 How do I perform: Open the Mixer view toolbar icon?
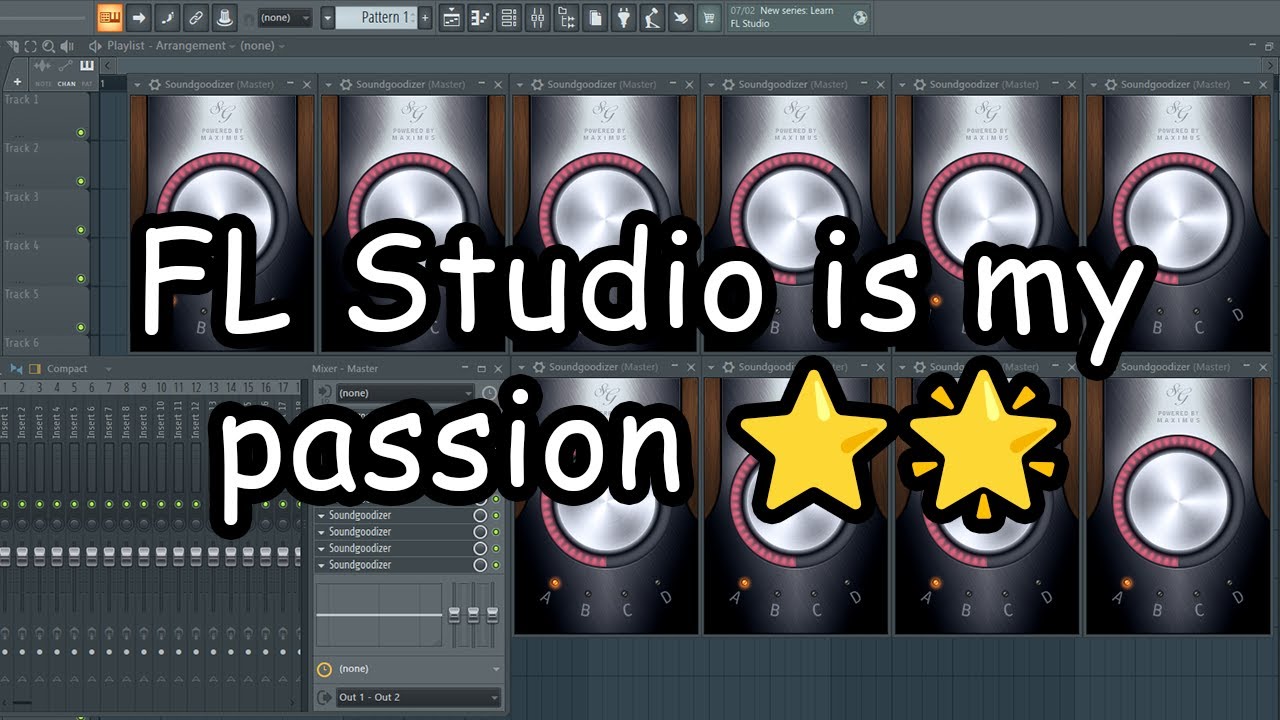(x=538, y=17)
